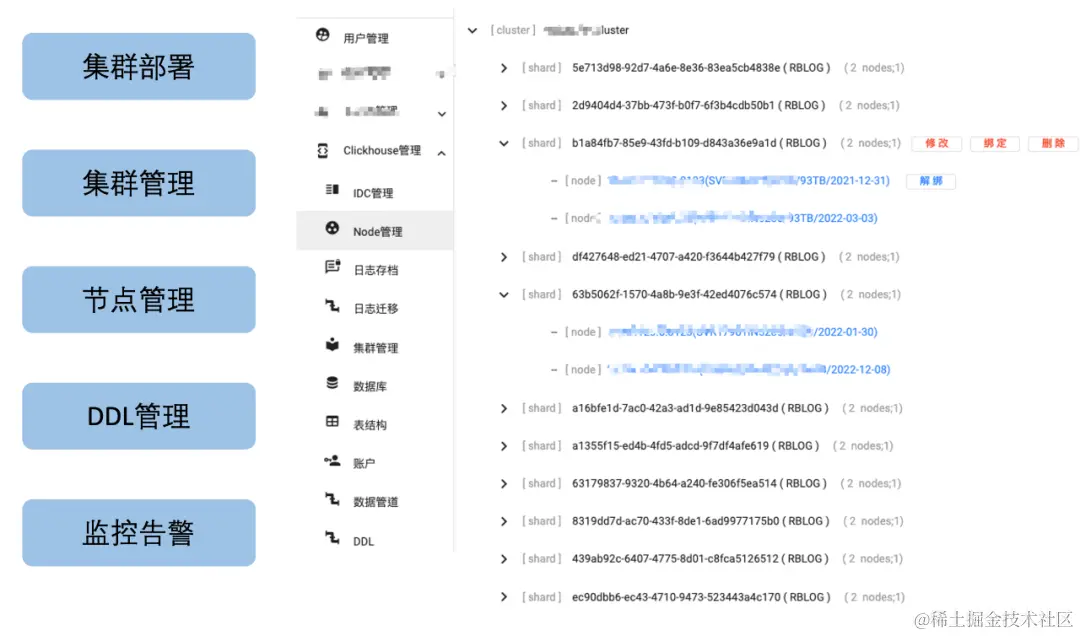Select shard text ec90dbb6-ec43-4710-9473-523443a4c170

tap(676, 597)
